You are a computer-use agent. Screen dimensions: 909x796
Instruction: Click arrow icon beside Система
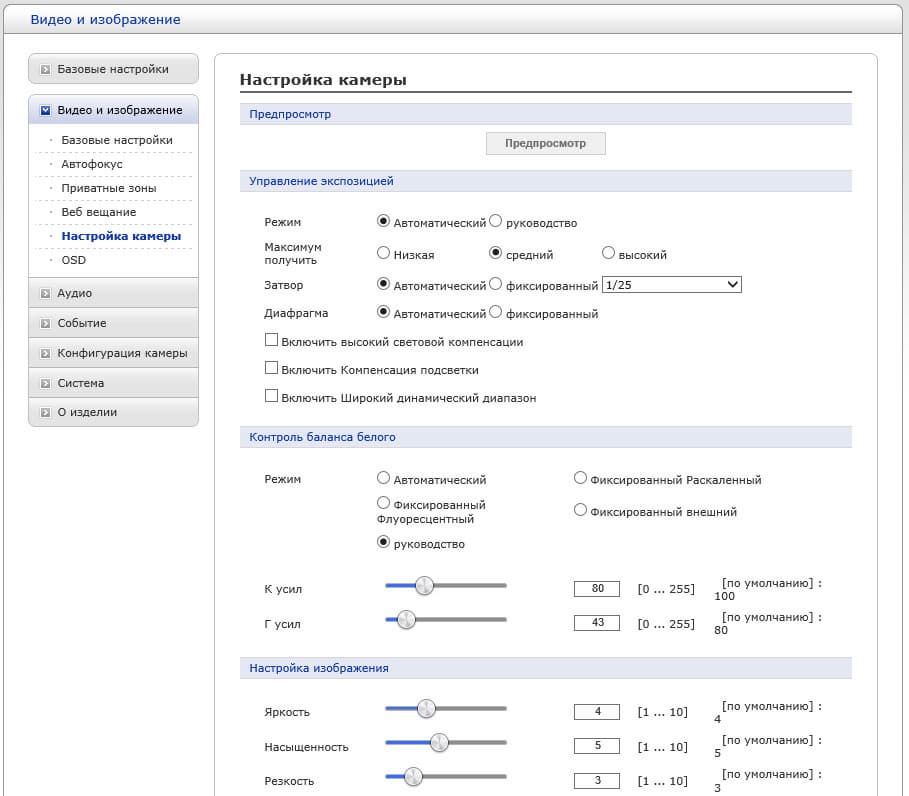tap(45, 384)
